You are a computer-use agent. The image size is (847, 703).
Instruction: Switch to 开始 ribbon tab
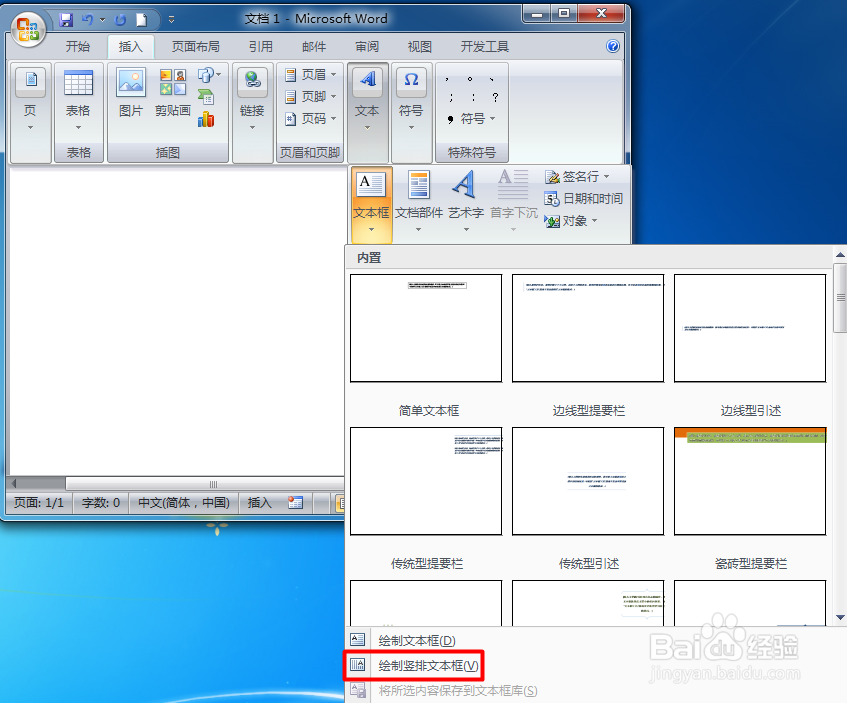click(x=78, y=46)
